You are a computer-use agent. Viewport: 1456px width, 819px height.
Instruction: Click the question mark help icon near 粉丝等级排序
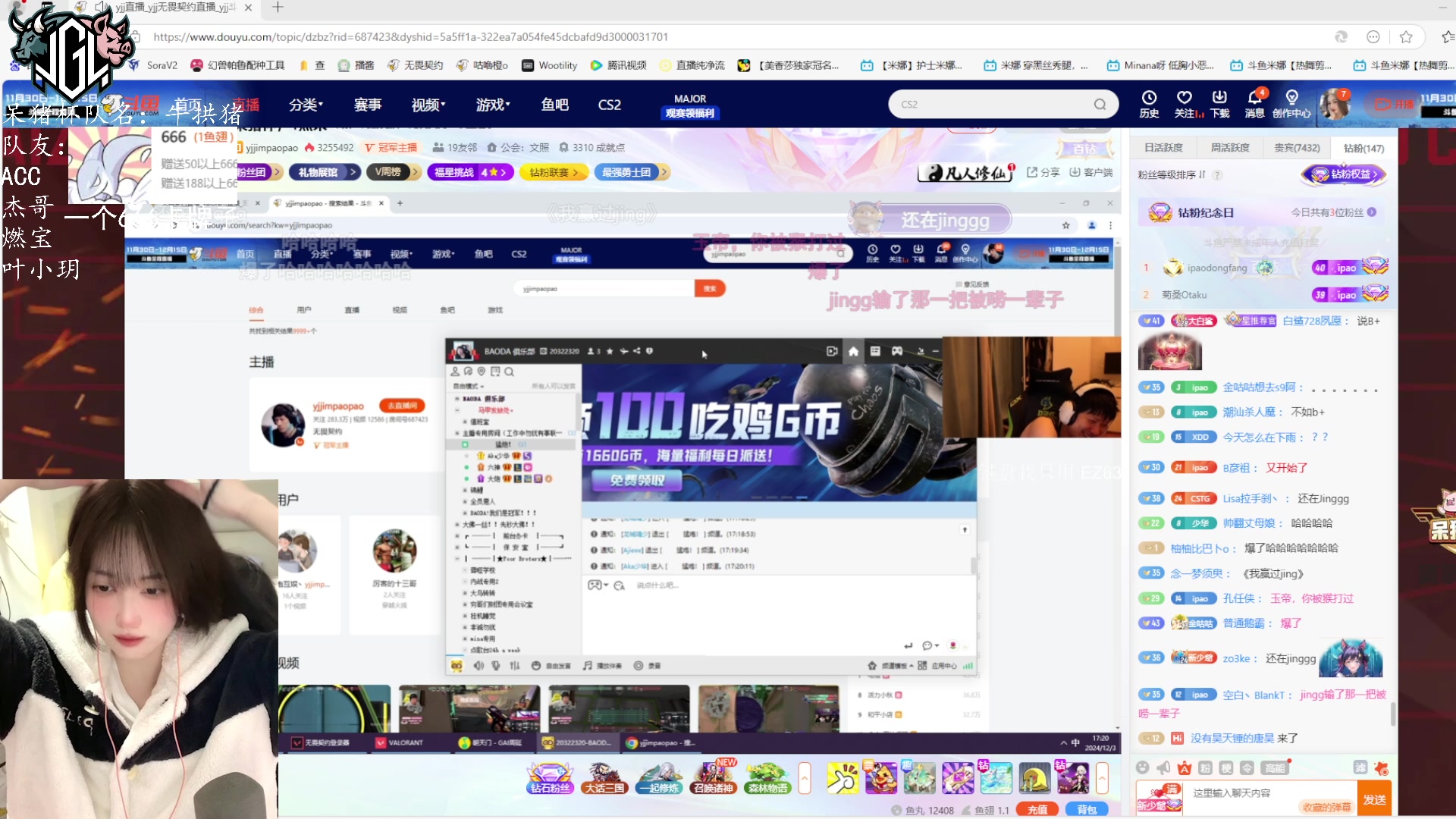1217,175
